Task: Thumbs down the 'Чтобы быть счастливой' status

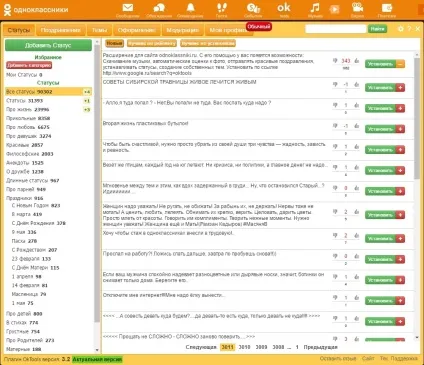Action: [335, 146]
